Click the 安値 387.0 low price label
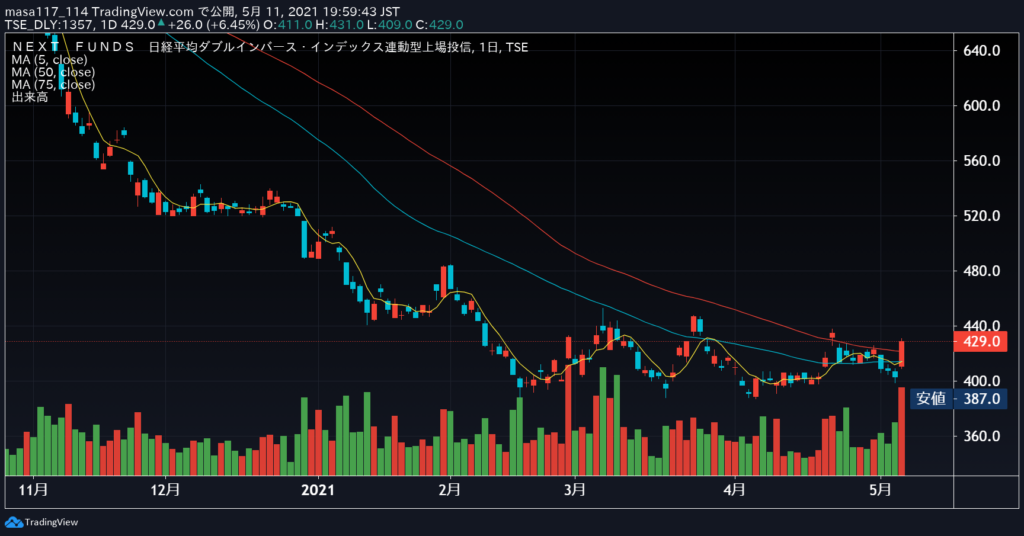Screen dimensions: 1024x536 [958, 398]
